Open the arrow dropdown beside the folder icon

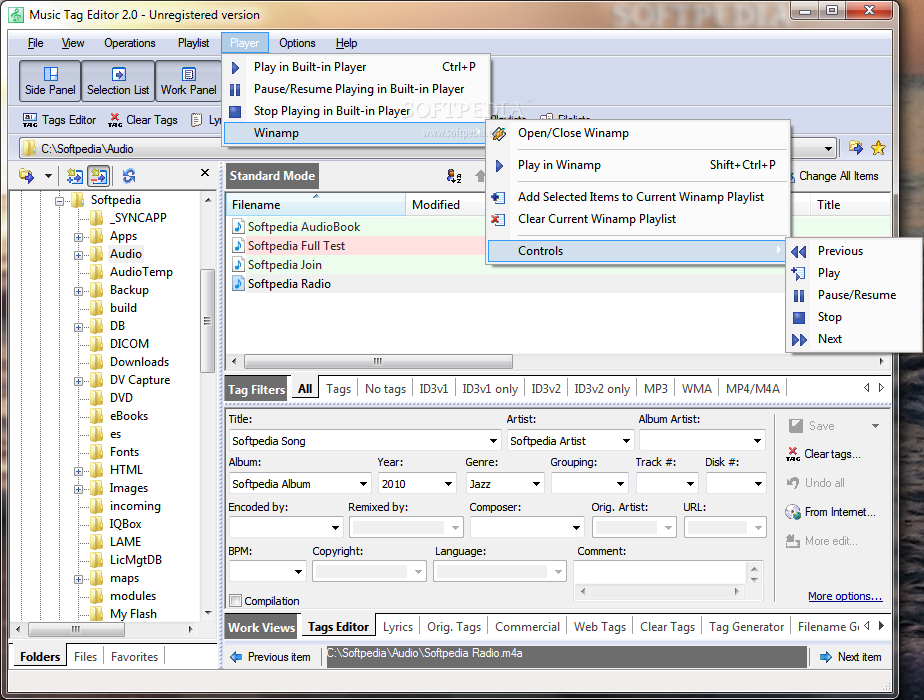(x=48, y=176)
